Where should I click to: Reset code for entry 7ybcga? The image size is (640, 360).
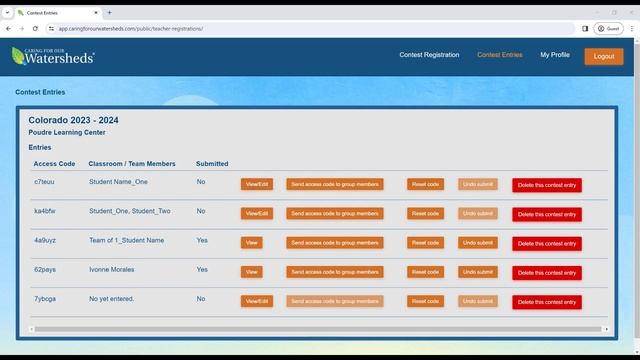point(425,301)
